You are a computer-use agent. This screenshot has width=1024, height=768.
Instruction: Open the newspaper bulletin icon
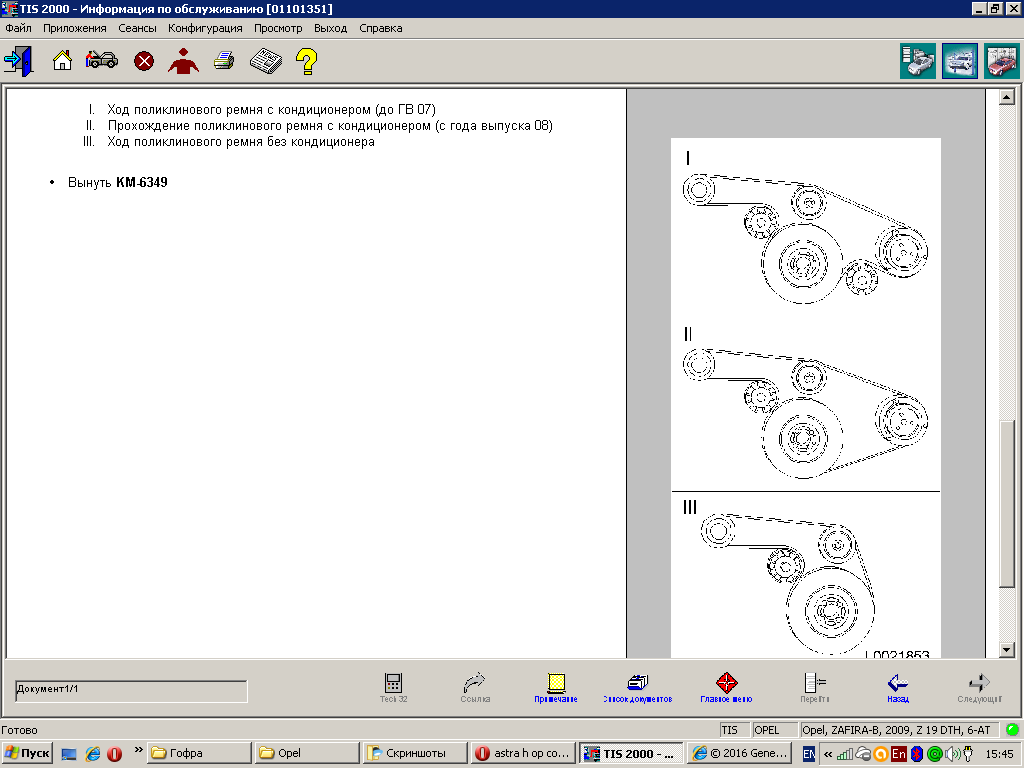coord(265,61)
